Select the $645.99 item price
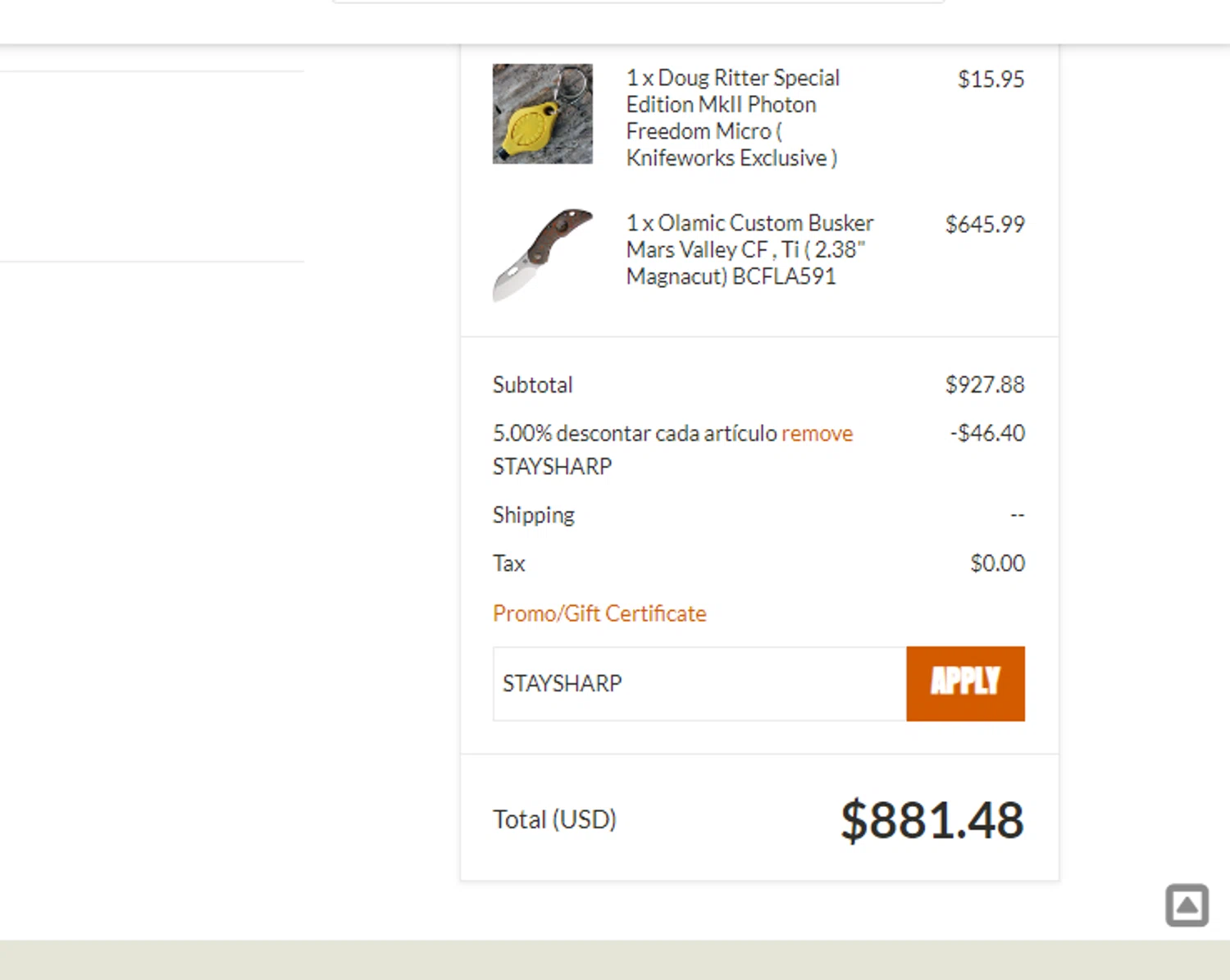The image size is (1230, 980). 985,225
